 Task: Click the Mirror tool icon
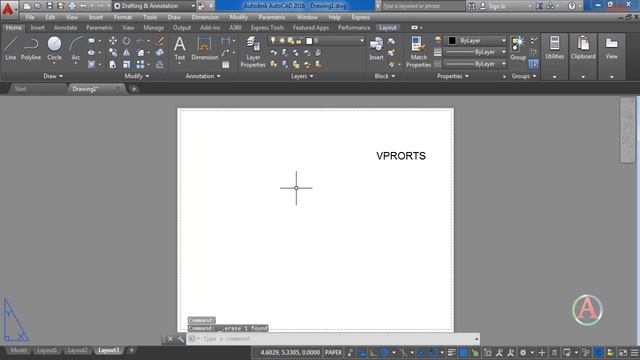tap(127, 53)
